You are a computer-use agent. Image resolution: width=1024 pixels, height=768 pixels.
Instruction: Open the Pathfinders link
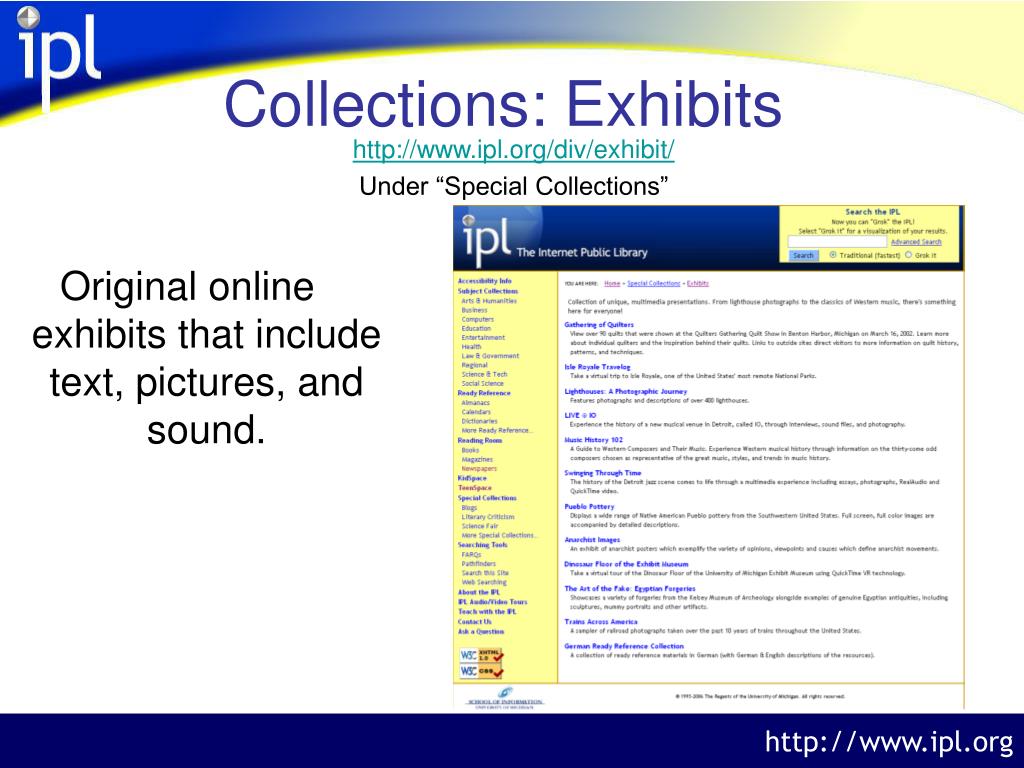[479, 564]
